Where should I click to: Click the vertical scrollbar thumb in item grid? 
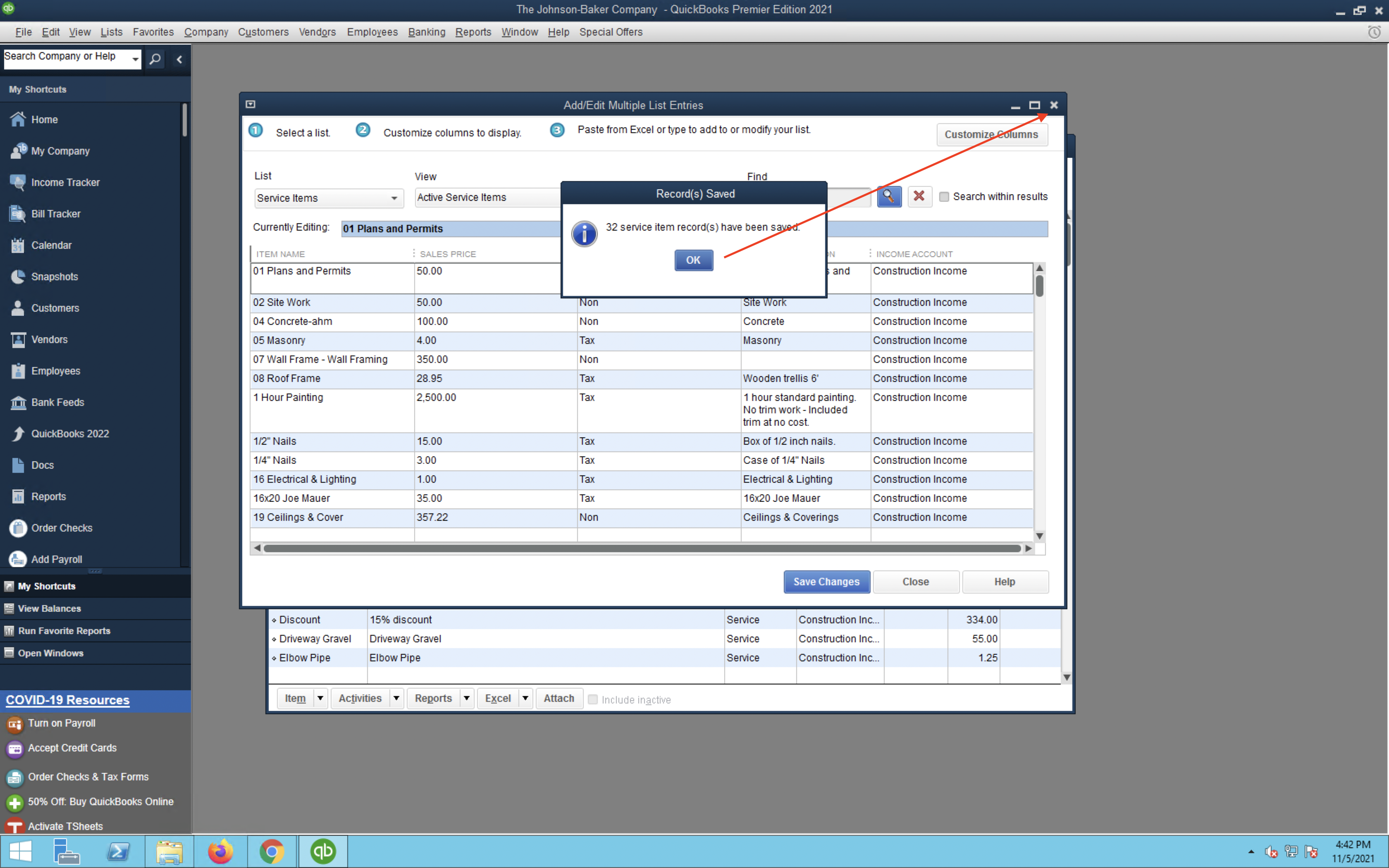[x=1039, y=286]
